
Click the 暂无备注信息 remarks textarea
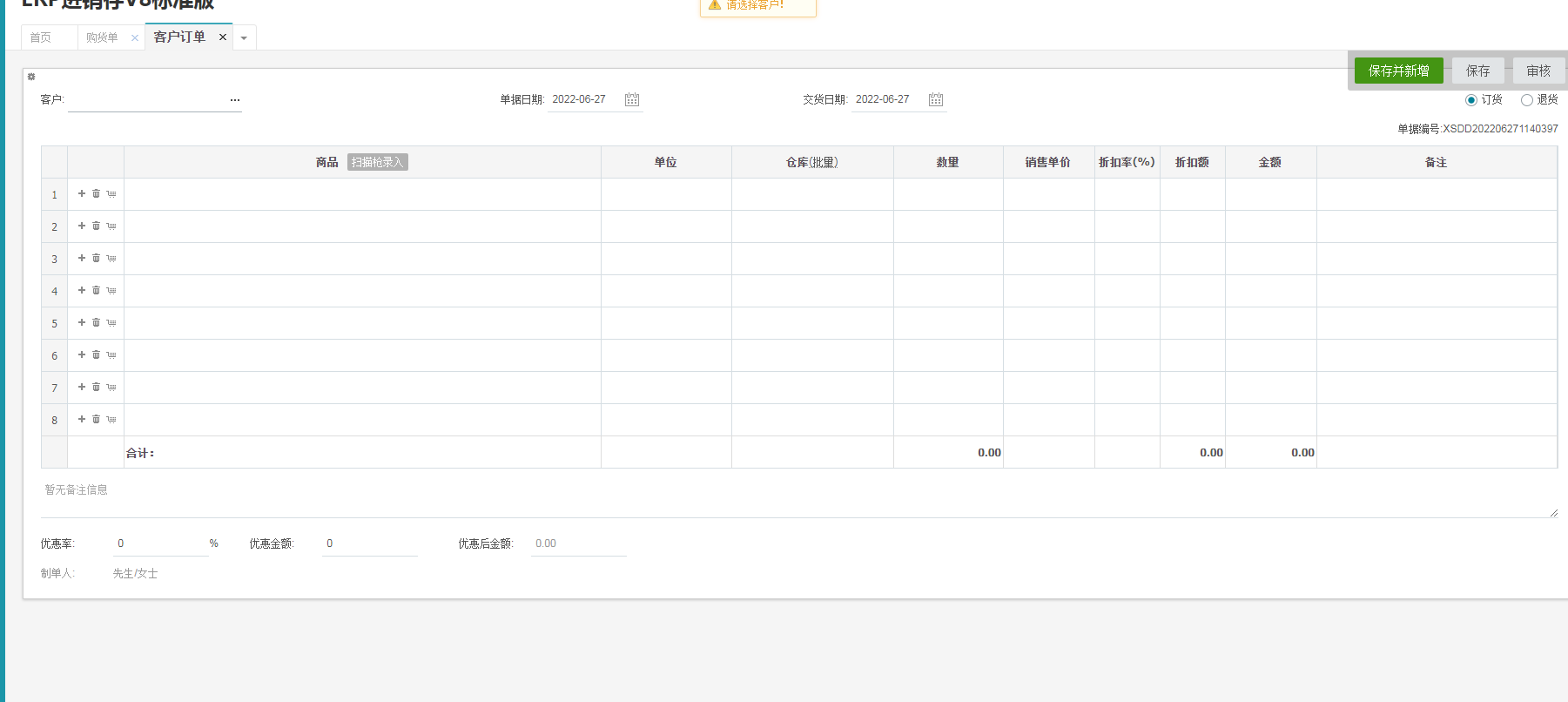click(x=799, y=497)
